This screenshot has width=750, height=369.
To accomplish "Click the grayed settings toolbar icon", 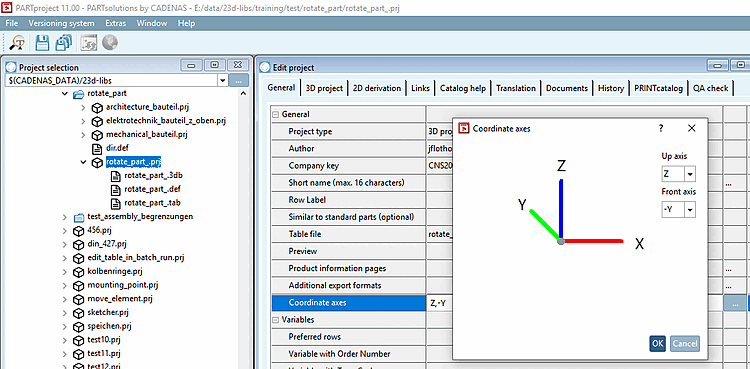I will click(x=89, y=43).
